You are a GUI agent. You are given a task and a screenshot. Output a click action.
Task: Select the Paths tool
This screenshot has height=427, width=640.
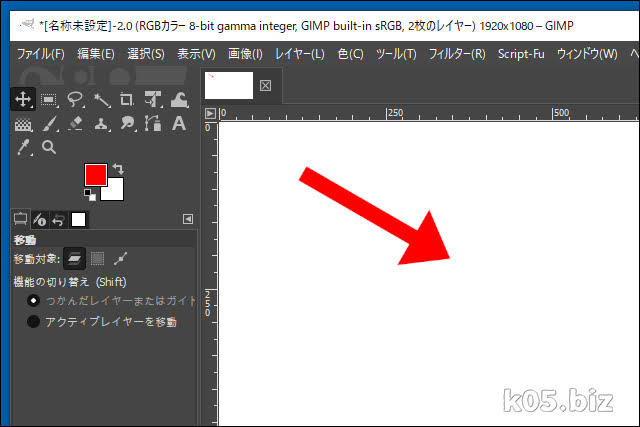153,123
